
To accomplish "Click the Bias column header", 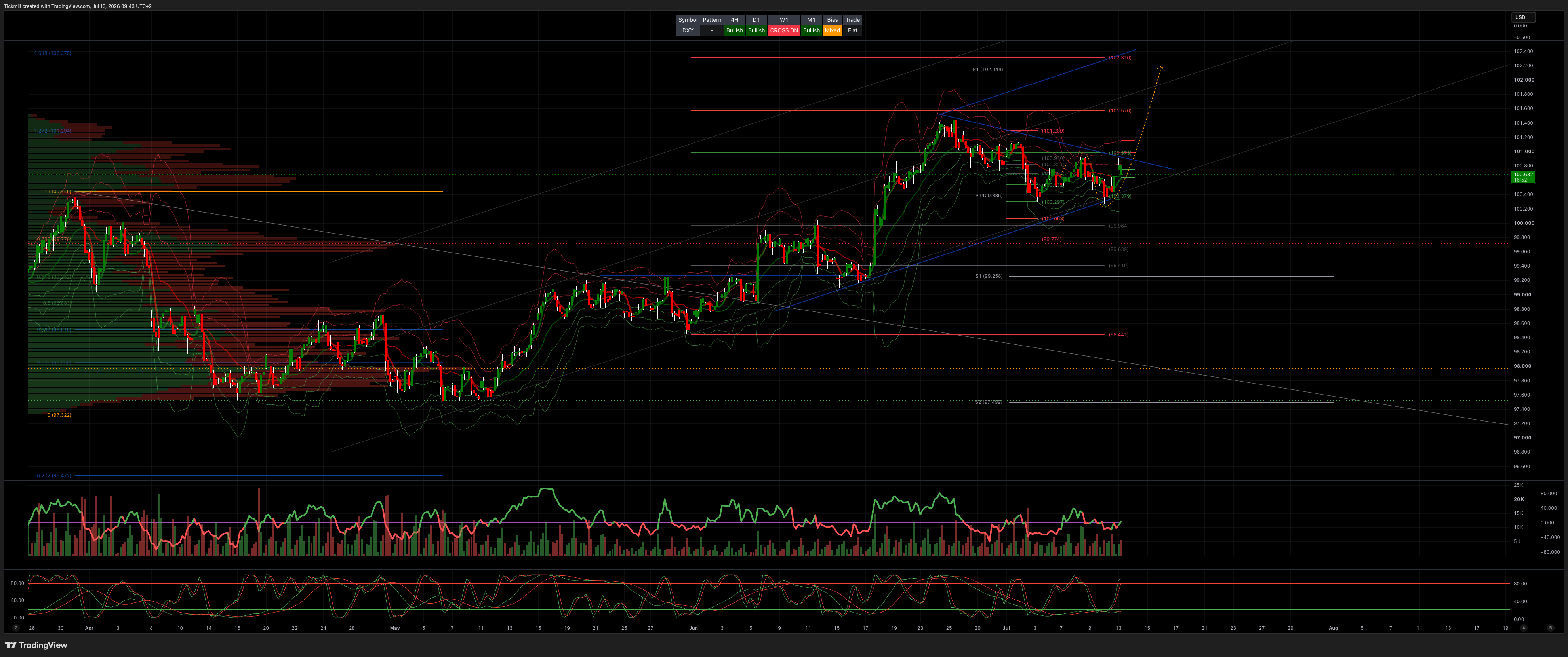I will pos(832,20).
